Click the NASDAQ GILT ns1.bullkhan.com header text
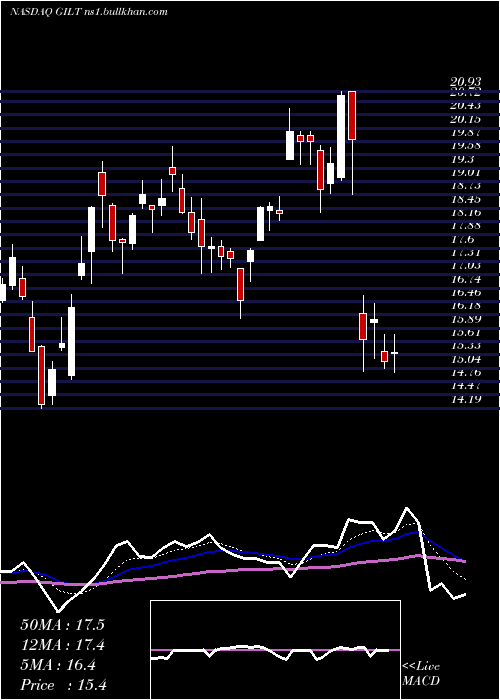Screen dimensions: 500x700 88,12
